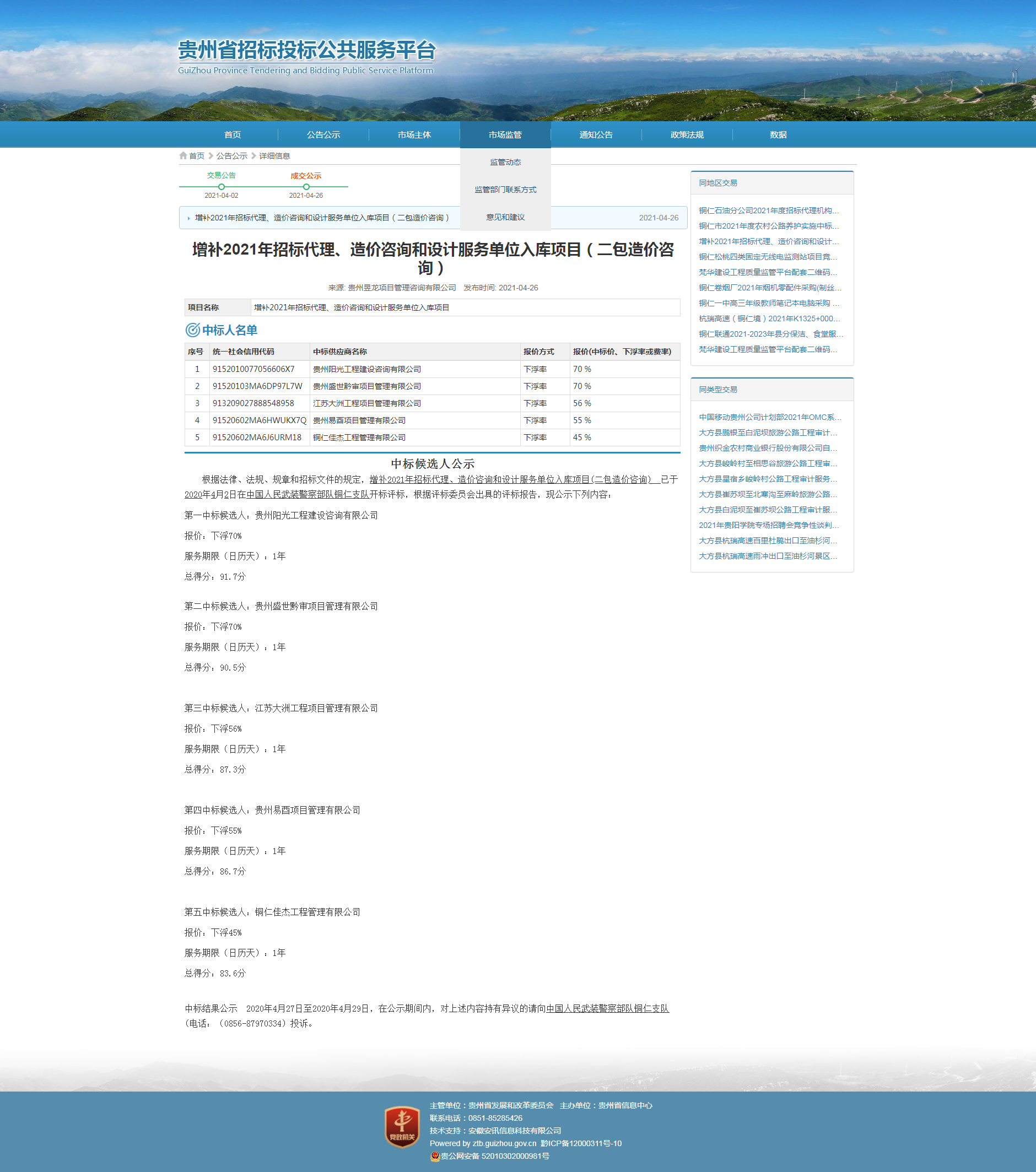The image size is (1036, 1172).
Task: Click table cell 江苏大洲工程项目管理有限公司
Action: click(x=414, y=404)
